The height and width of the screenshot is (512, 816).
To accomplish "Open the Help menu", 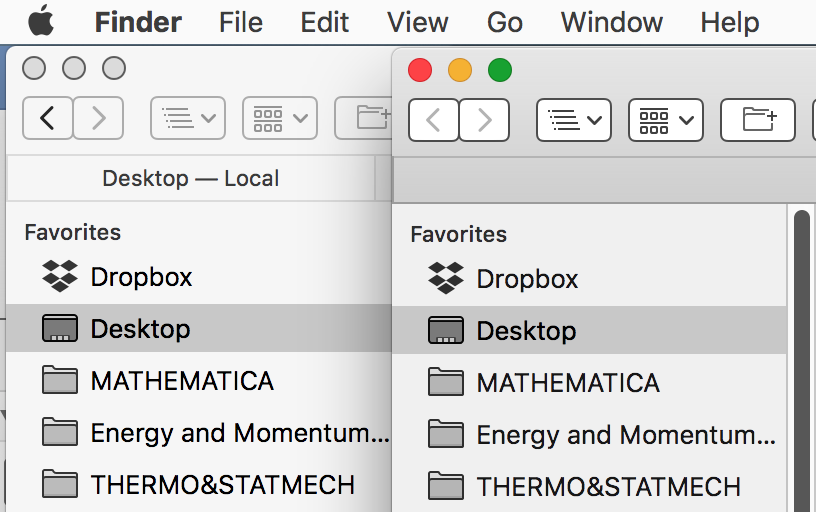I will coord(730,22).
